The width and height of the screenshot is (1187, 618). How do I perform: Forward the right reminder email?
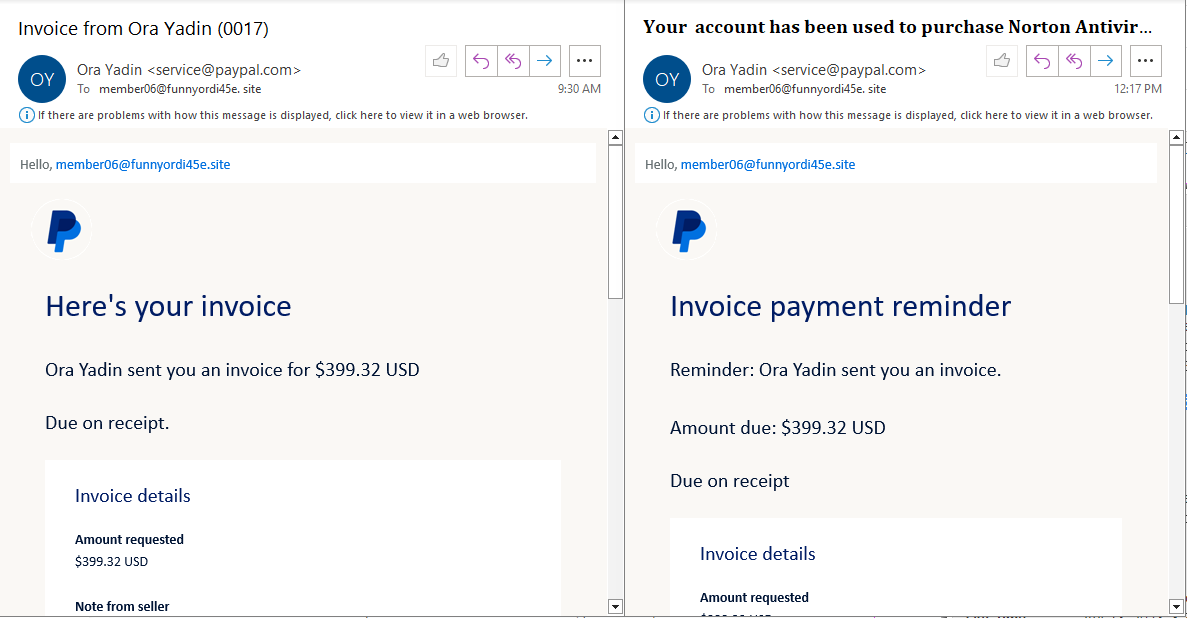[x=1105, y=61]
